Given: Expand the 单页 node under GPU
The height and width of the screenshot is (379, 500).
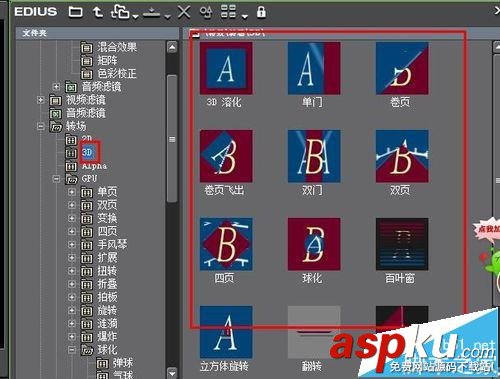Looking at the screenshot, I should coord(72,192).
